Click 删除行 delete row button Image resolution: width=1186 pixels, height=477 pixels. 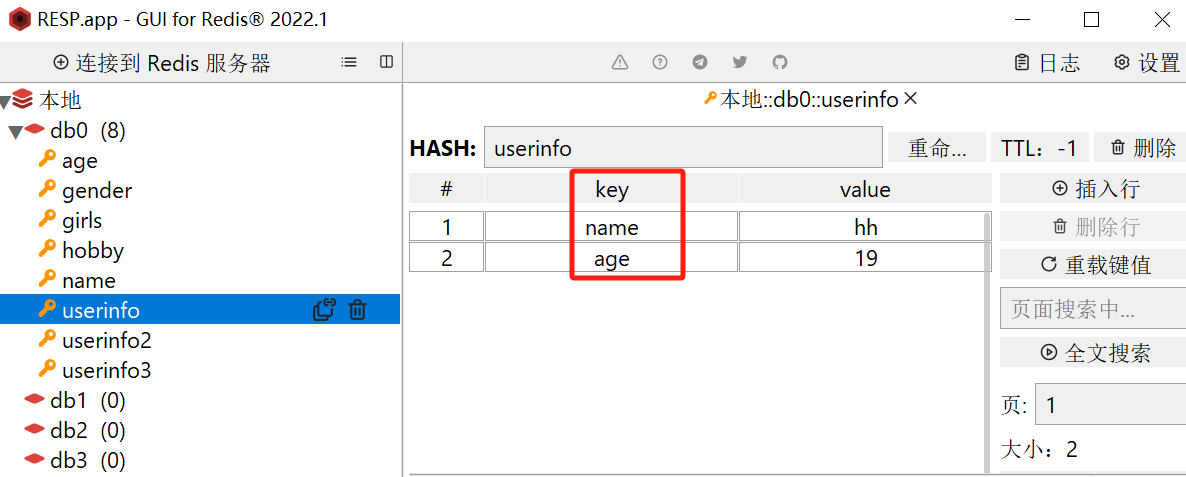coord(1093,226)
